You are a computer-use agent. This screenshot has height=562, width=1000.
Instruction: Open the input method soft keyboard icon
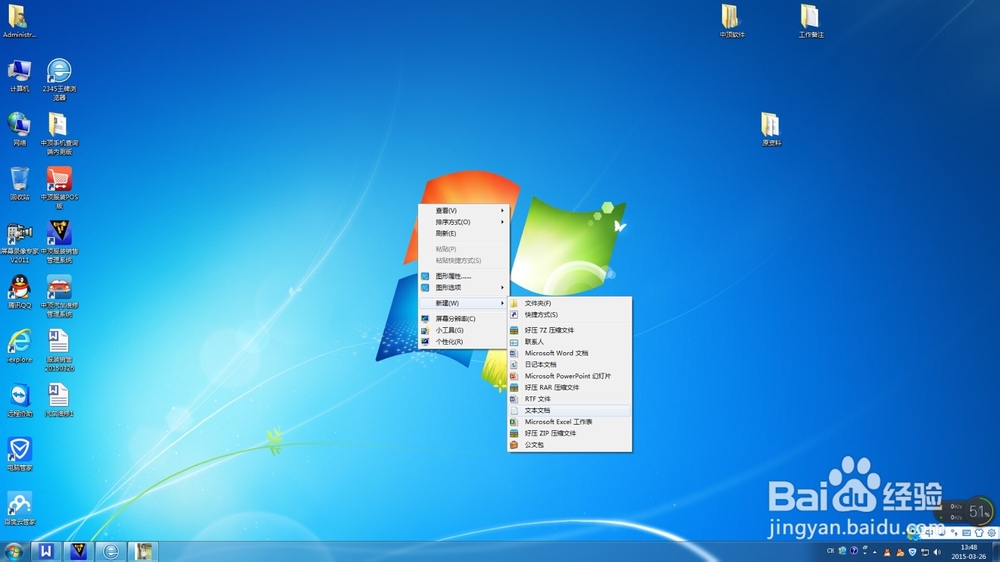click(x=966, y=533)
